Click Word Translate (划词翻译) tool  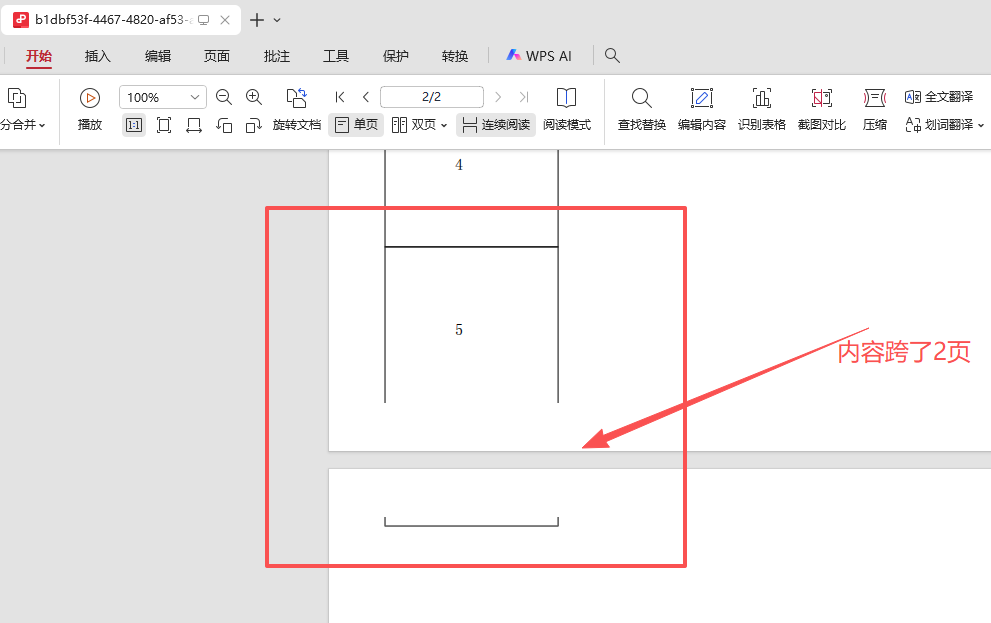click(939, 125)
